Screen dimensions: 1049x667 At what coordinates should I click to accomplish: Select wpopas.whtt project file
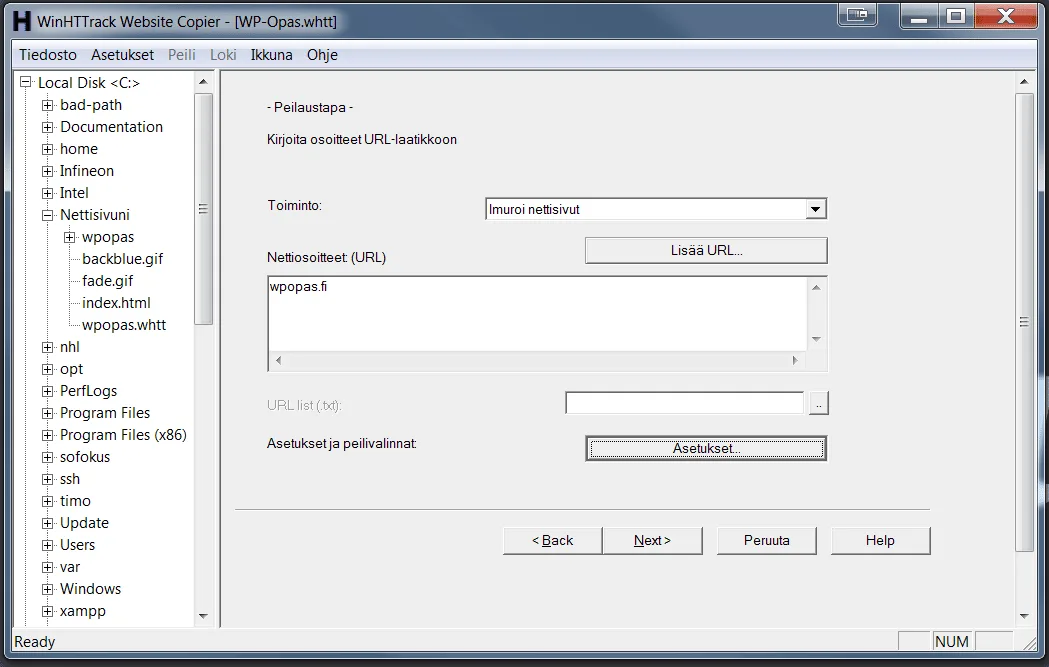(124, 325)
